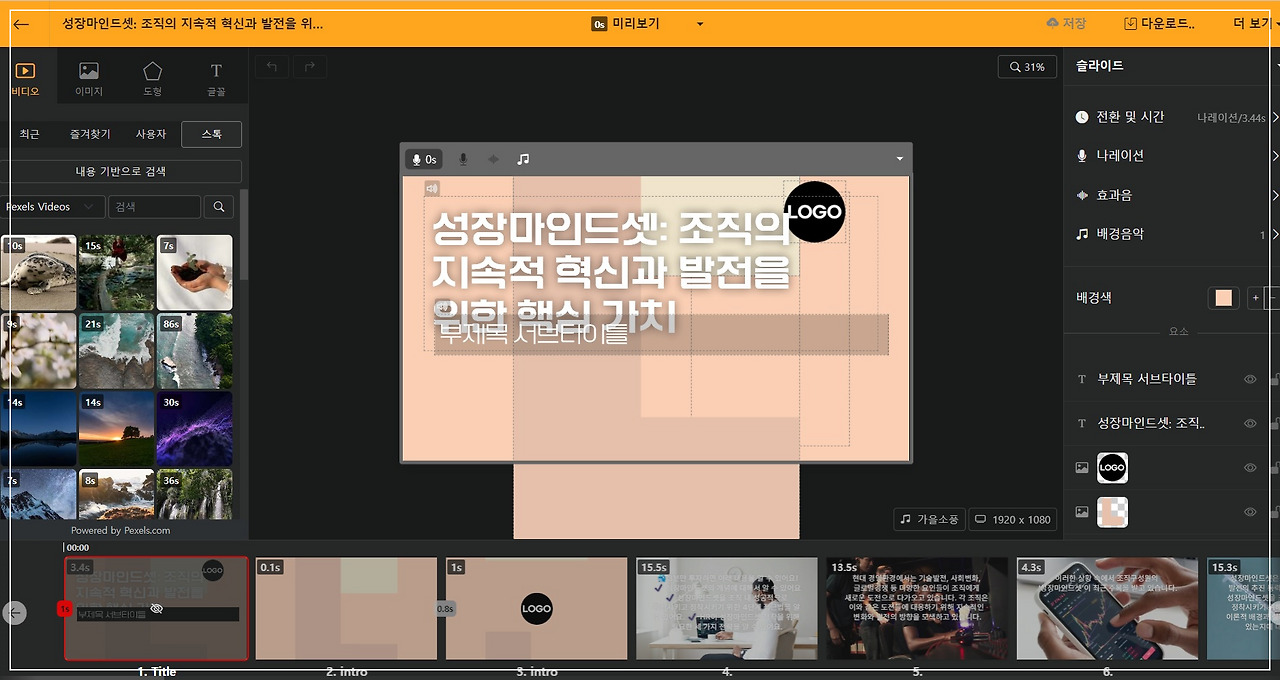Toggle visibility of 부제목 서브타이틀 element
Screen dimensions: 1280x680
pyautogui.click(x=1250, y=380)
